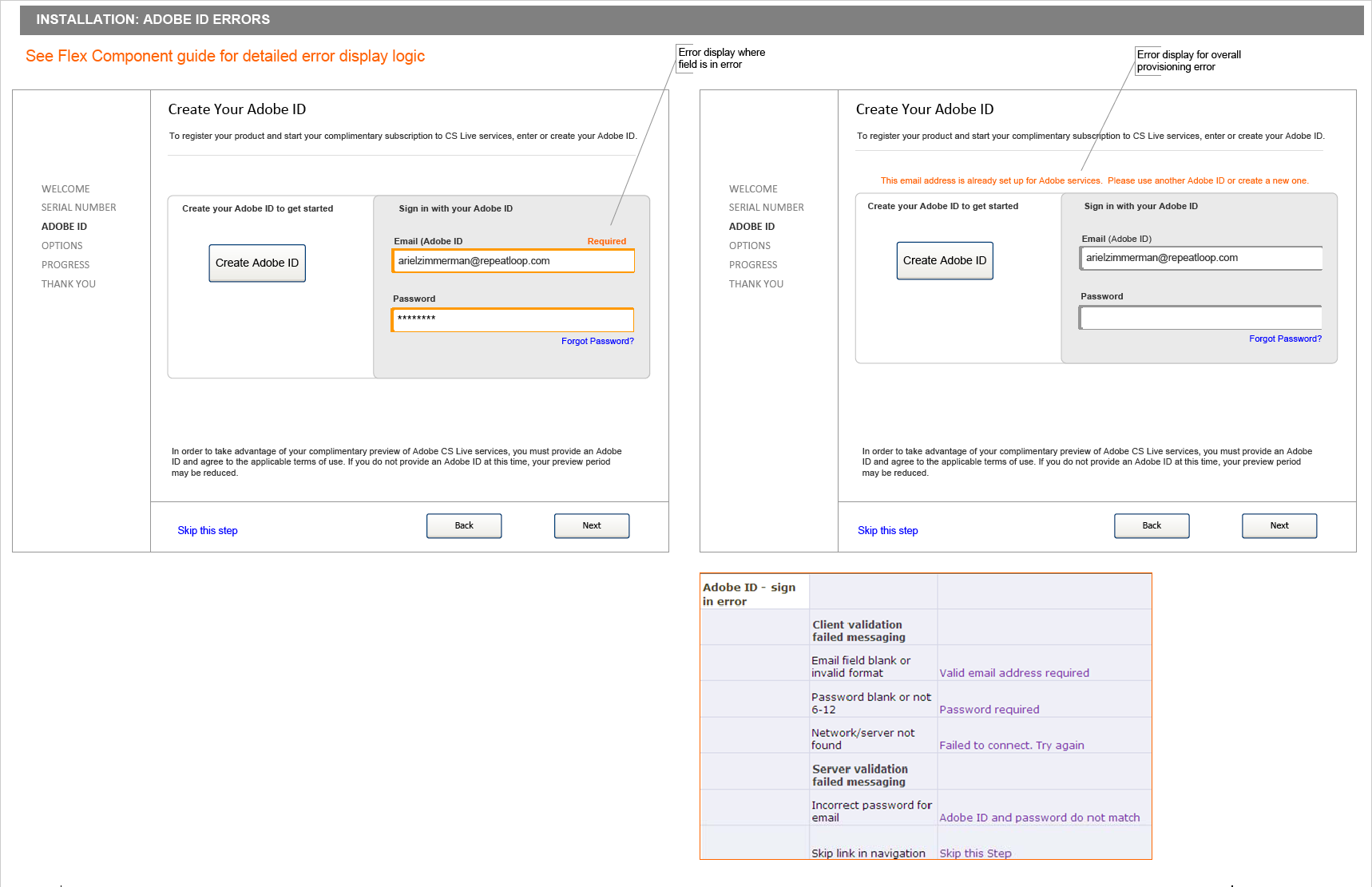Click the Next button in right mockup
This screenshot has width=1372, height=887.
click(1279, 526)
